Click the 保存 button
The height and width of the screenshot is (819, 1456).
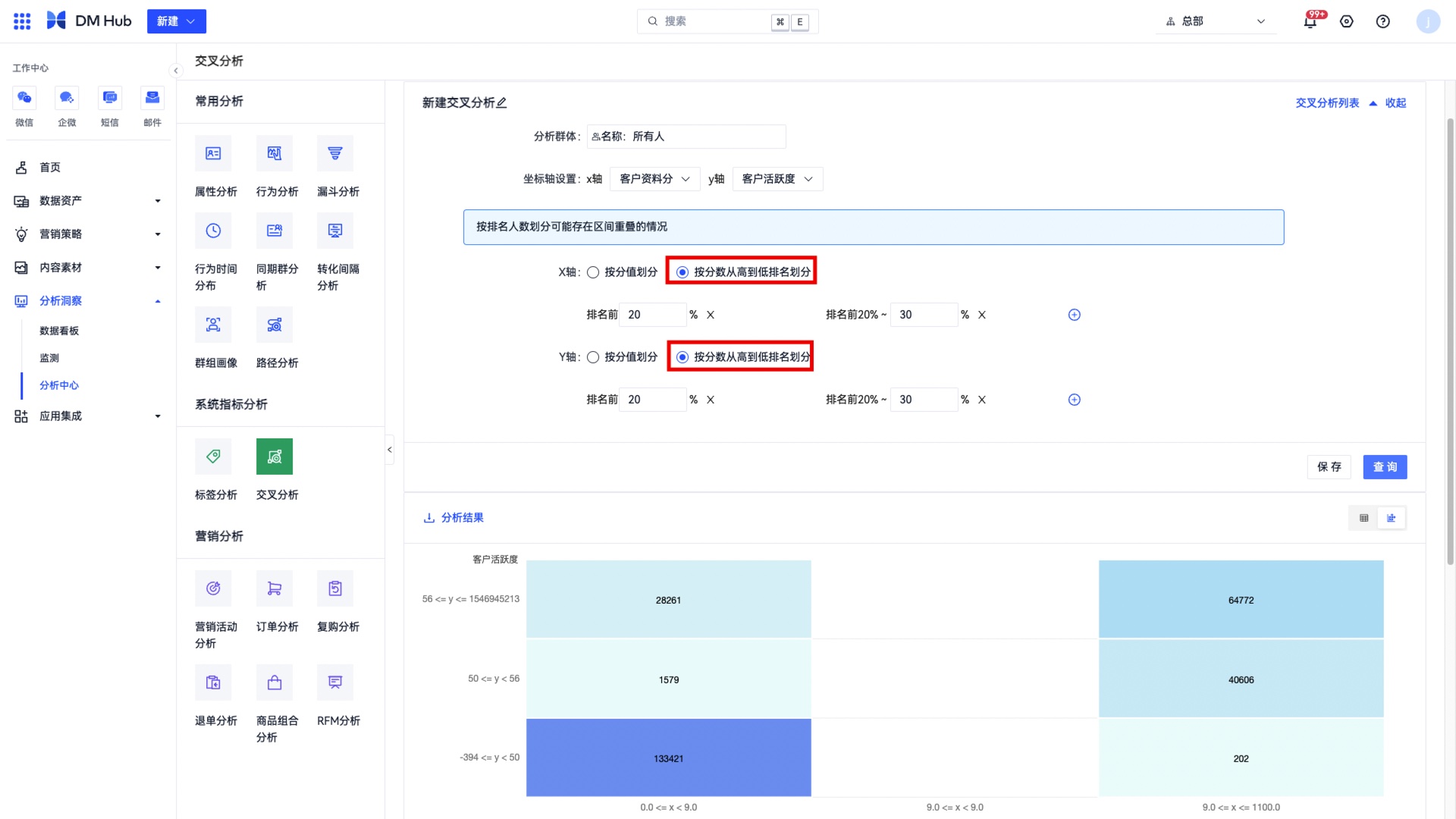[1329, 467]
